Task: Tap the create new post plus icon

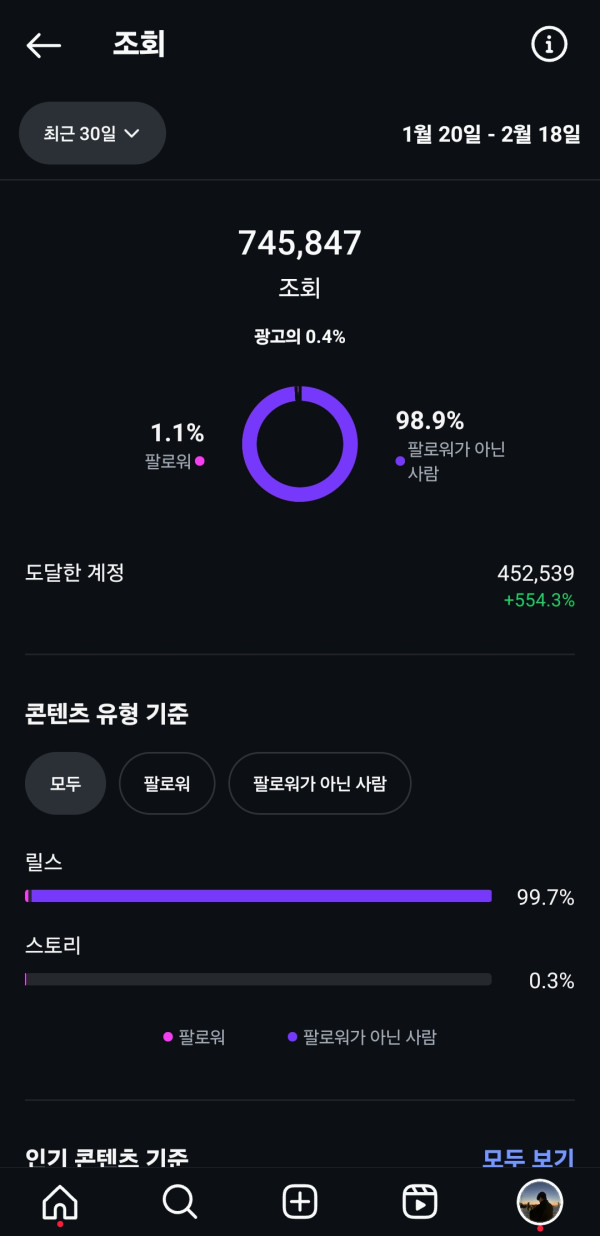Action: click(300, 1201)
